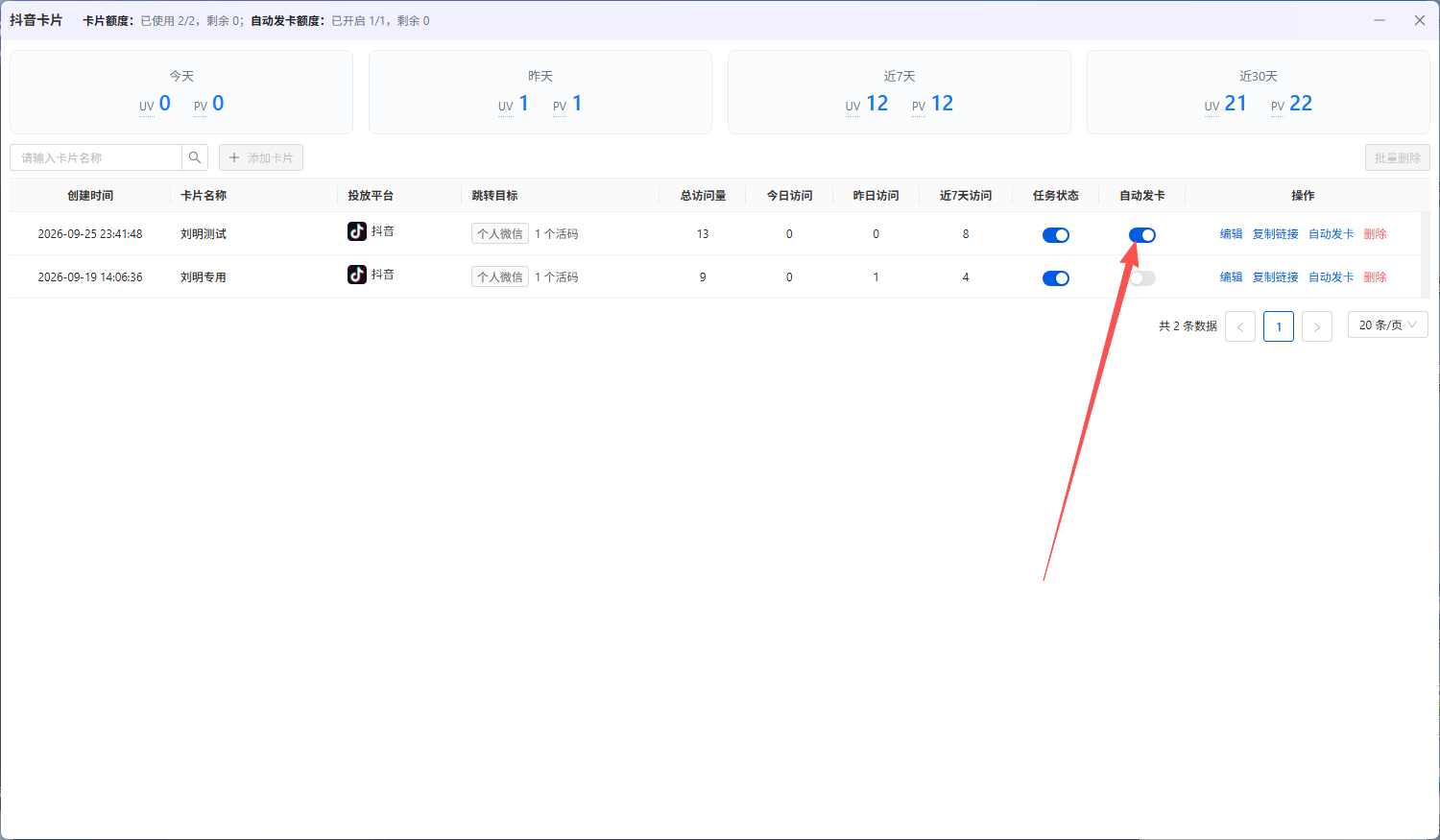Click card name 刘明测试
The image size is (1440, 840).
[204, 234]
